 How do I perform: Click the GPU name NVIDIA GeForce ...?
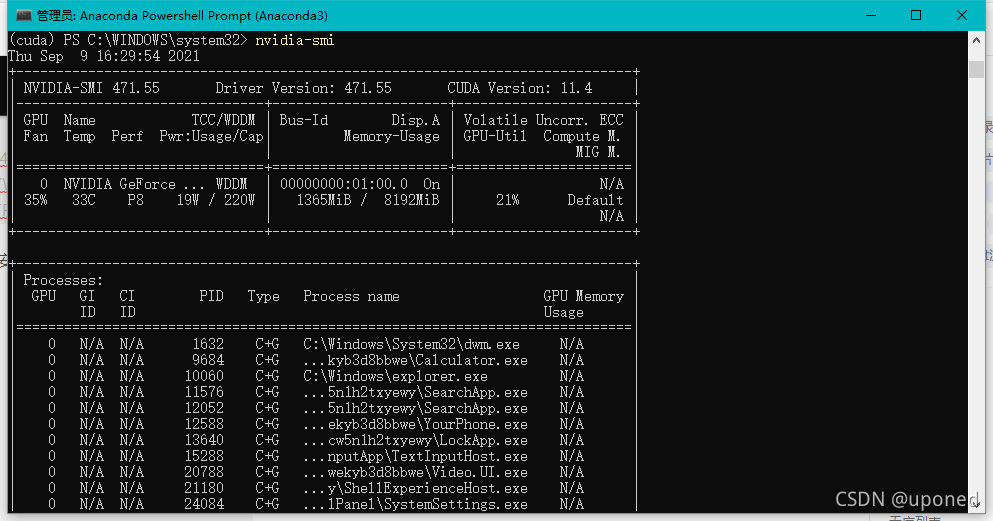click(119, 184)
